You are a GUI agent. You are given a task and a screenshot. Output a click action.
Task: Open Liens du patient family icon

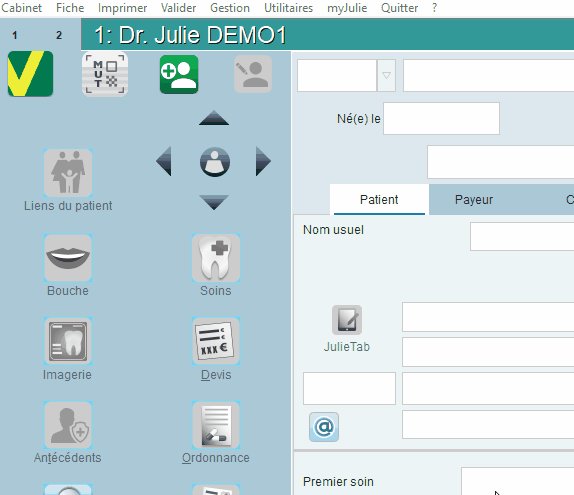tap(68, 173)
